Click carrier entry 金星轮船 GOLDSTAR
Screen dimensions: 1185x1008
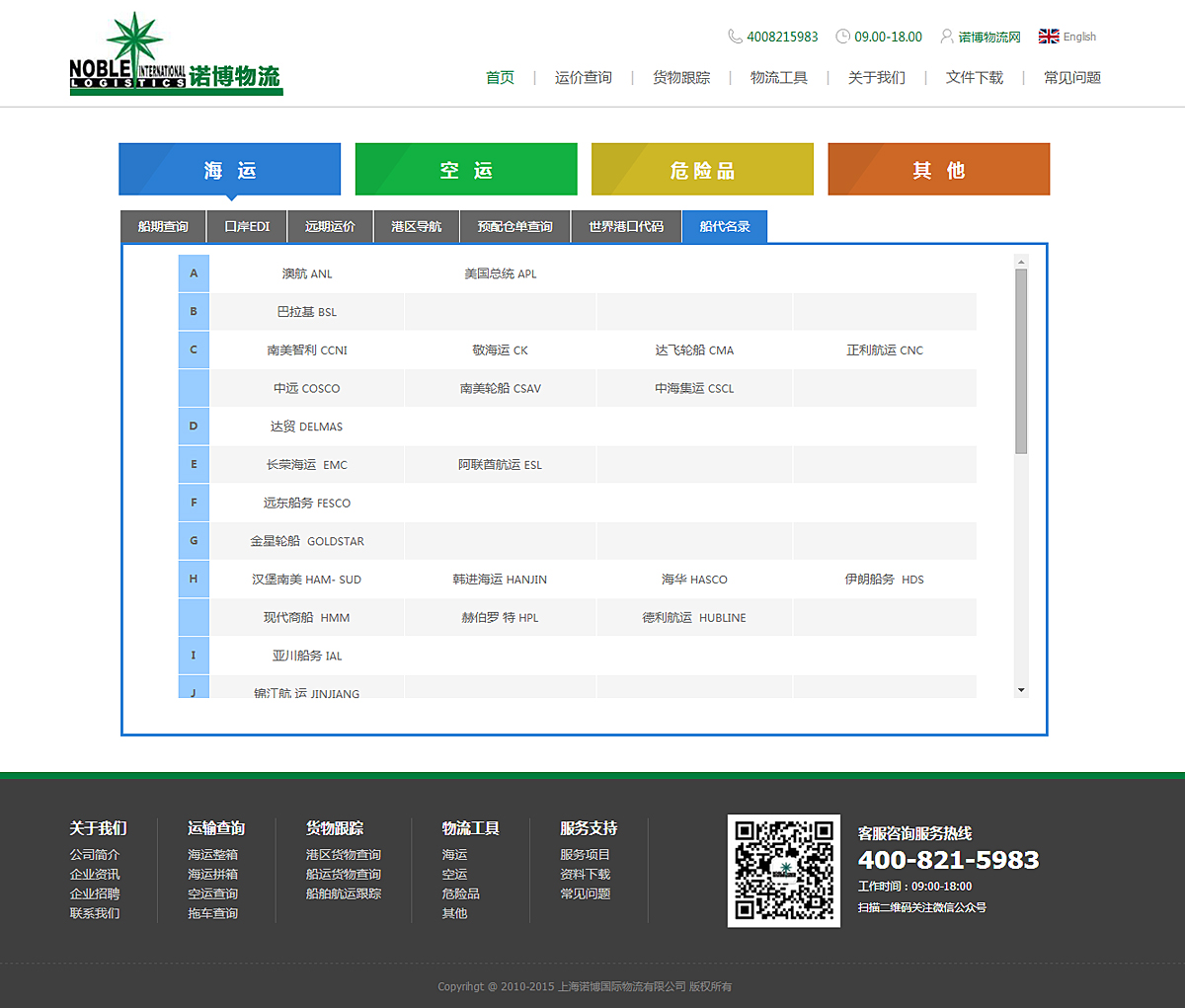click(307, 541)
